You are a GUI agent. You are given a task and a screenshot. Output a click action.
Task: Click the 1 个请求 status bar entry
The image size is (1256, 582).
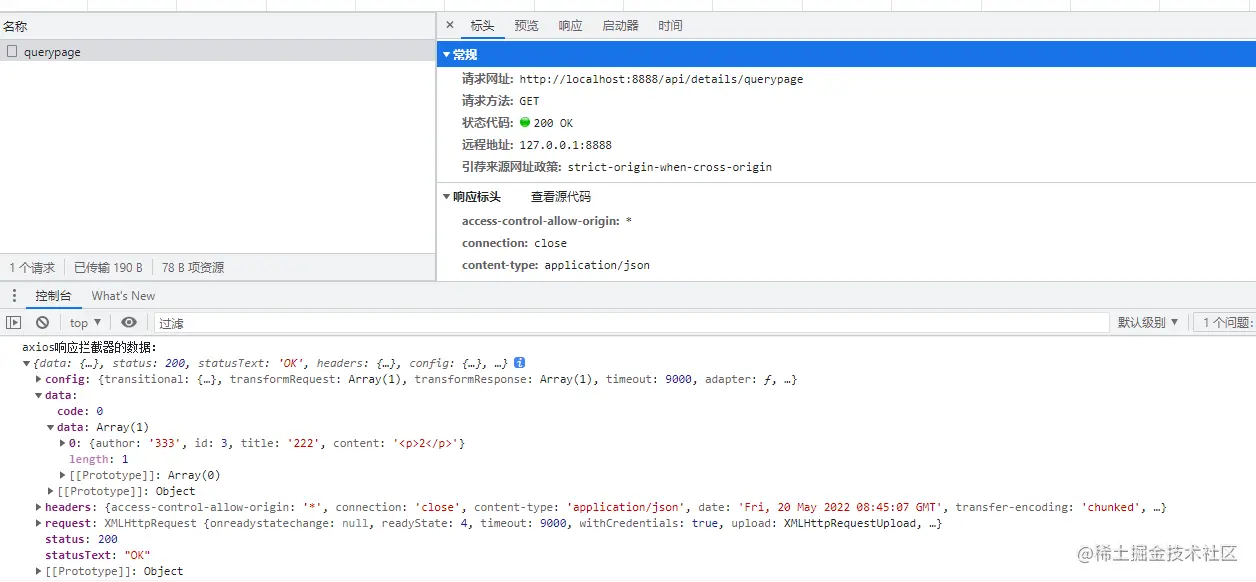pyautogui.click(x=32, y=268)
